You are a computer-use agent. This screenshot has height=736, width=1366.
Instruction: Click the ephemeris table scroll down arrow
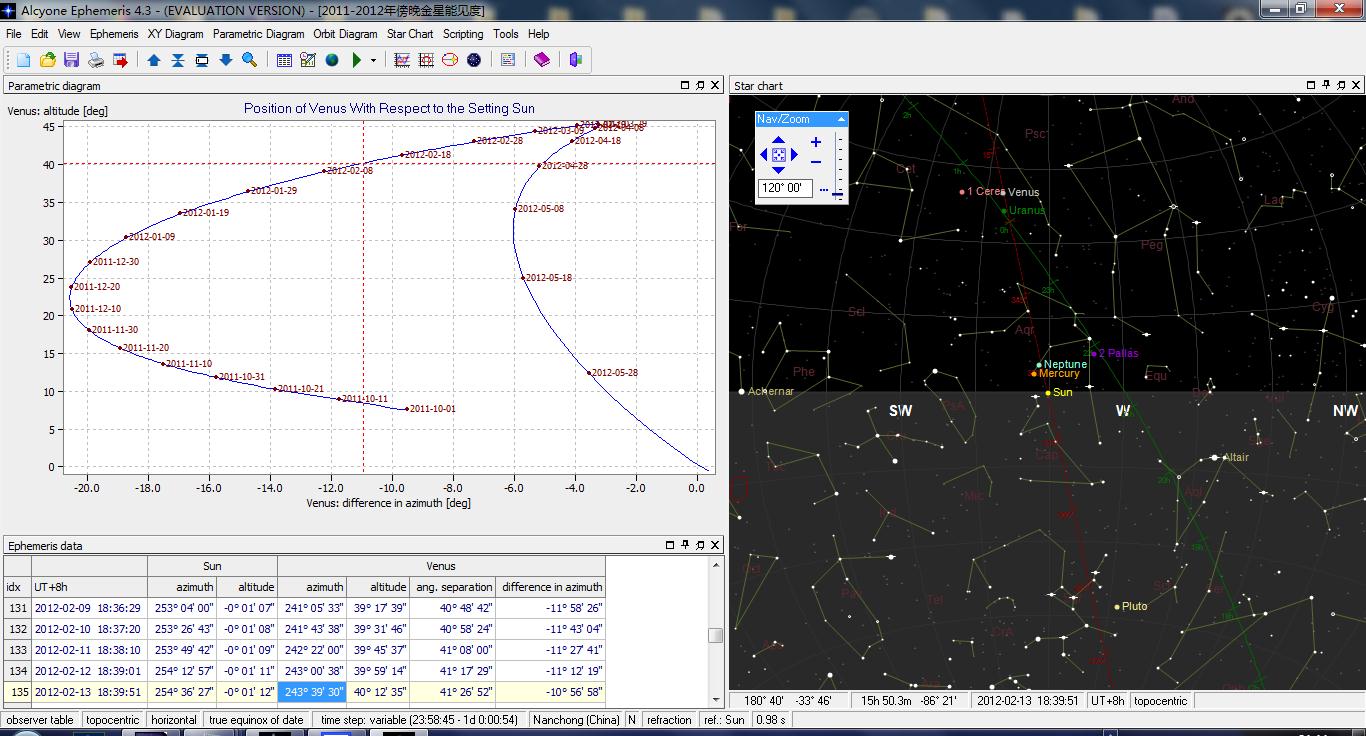[x=715, y=700]
